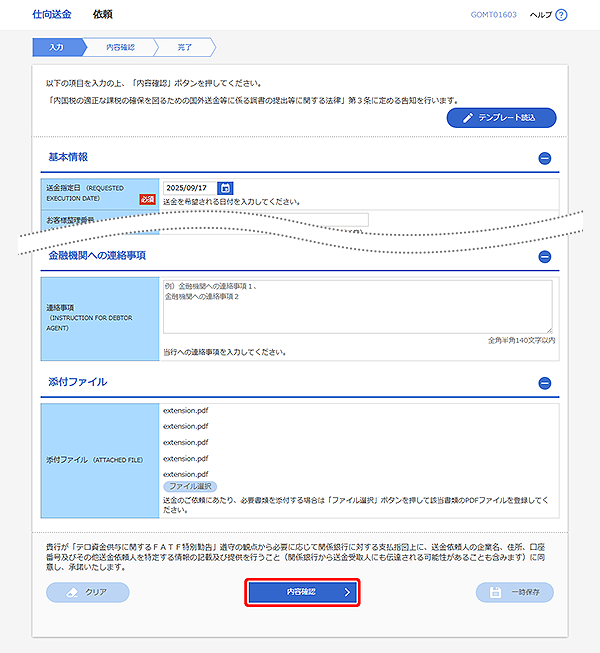Image resolution: width=600 pixels, height=653 pixels.
Task: Open the calendar date picker icon
Action: [225, 188]
